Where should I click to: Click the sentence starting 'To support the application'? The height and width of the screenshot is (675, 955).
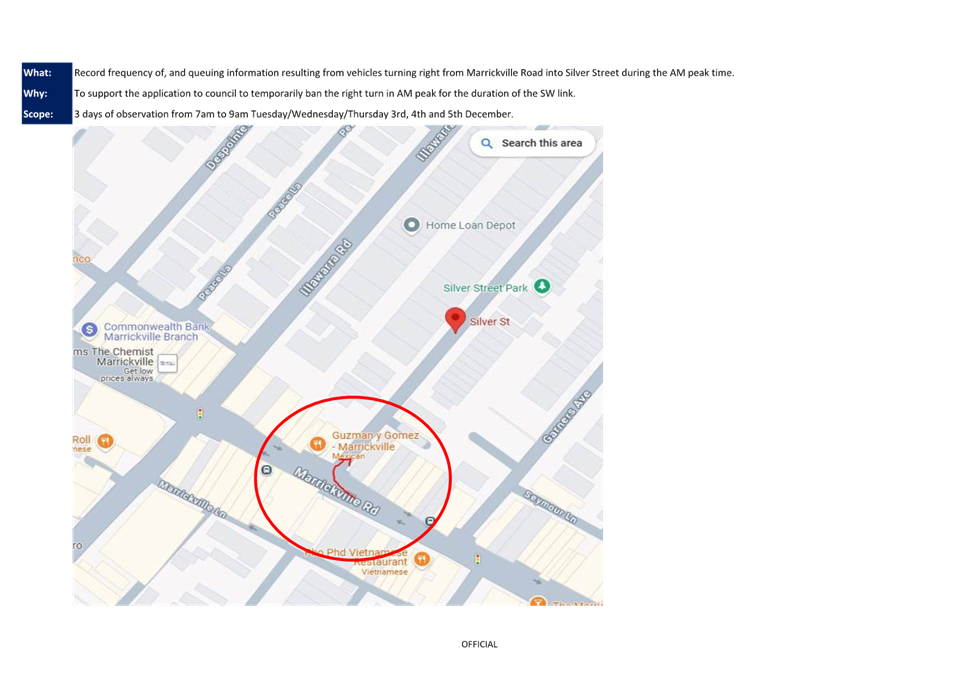[325, 94]
